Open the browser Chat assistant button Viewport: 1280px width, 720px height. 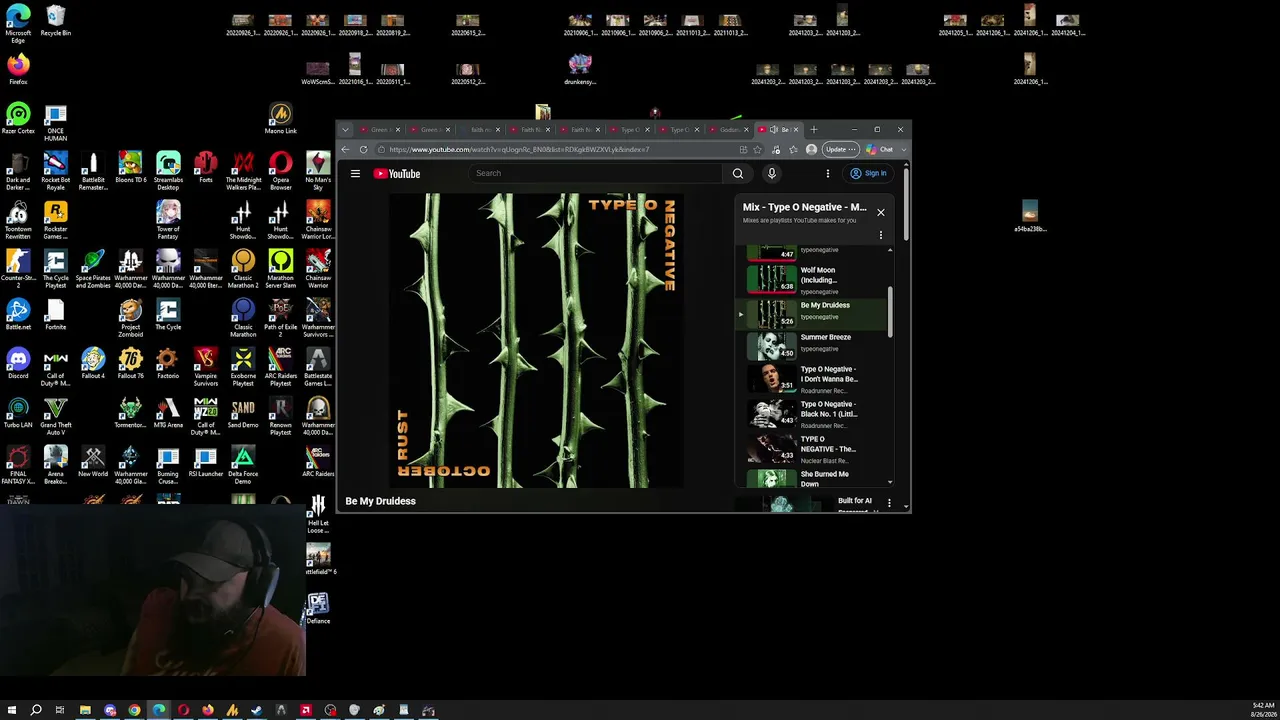(x=880, y=149)
